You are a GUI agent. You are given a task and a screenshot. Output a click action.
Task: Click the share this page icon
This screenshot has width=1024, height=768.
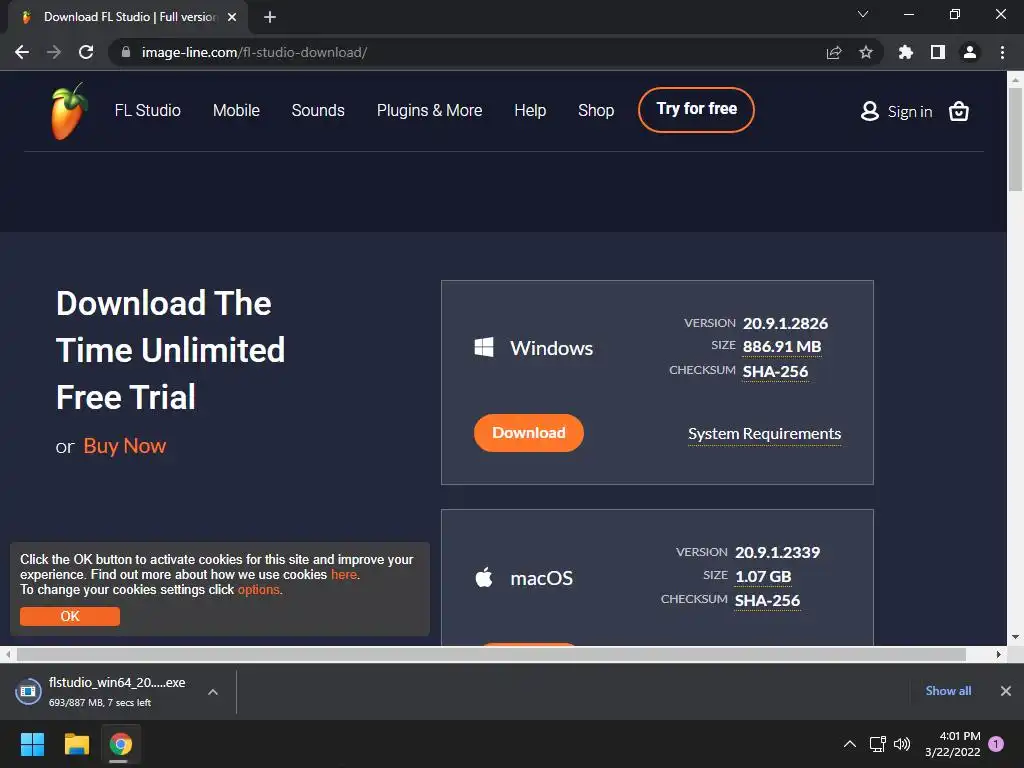click(x=834, y=52)
